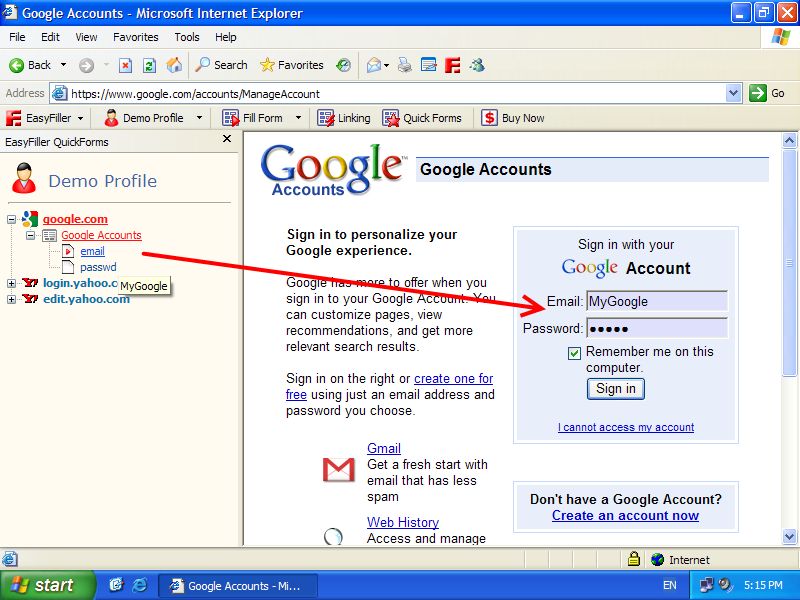
Task: Stop page loading with the red X icon
Action: click(125, 65)
